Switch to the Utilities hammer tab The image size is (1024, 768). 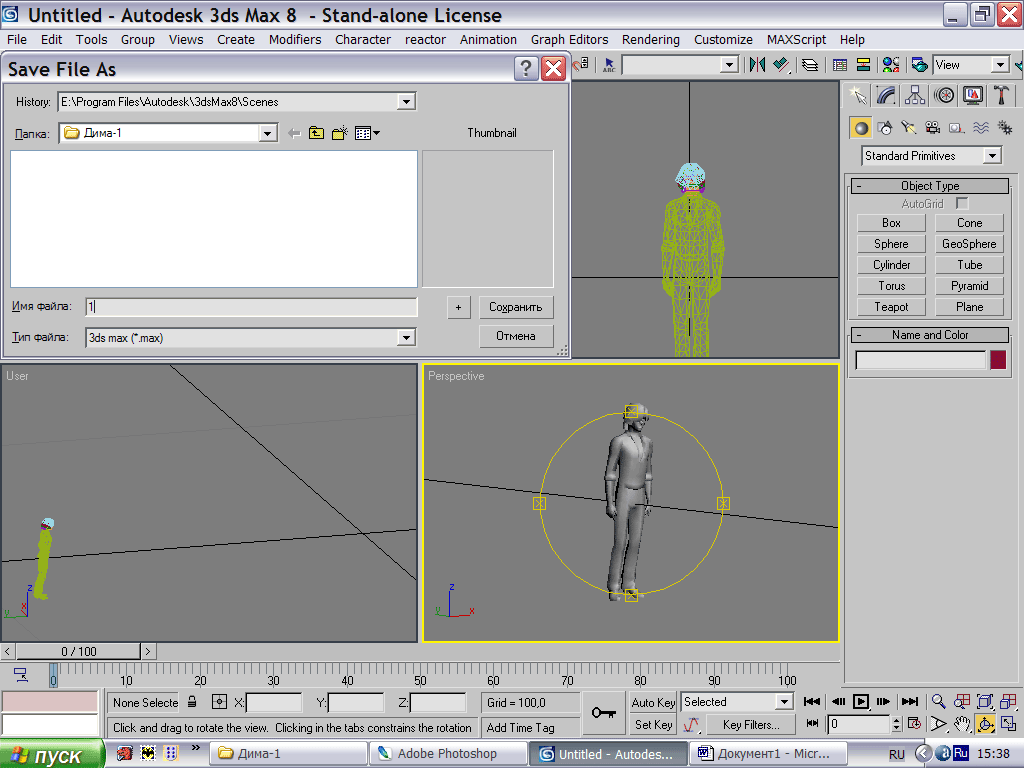pos(1001,95)
